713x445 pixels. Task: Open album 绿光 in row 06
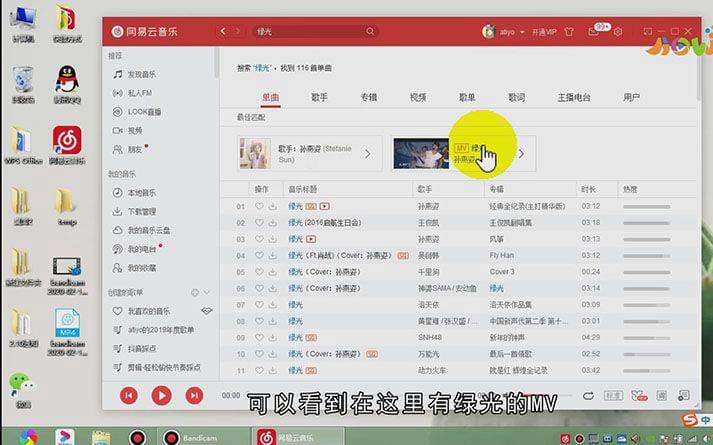pos(497,288)
